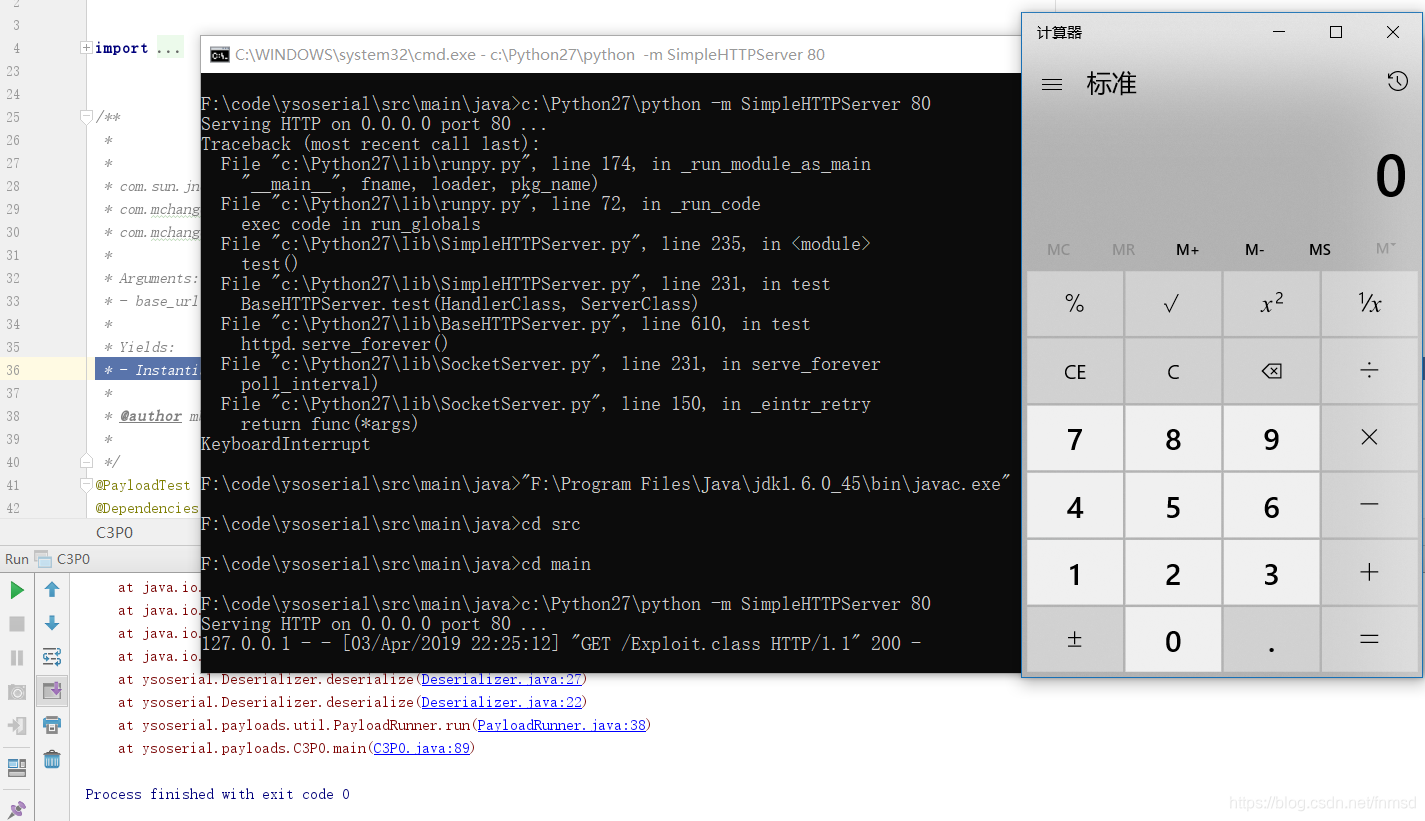Click 'Process finished with exit code 0' text
Screen dimensions: 1425x821
click(x=217, y=794)
